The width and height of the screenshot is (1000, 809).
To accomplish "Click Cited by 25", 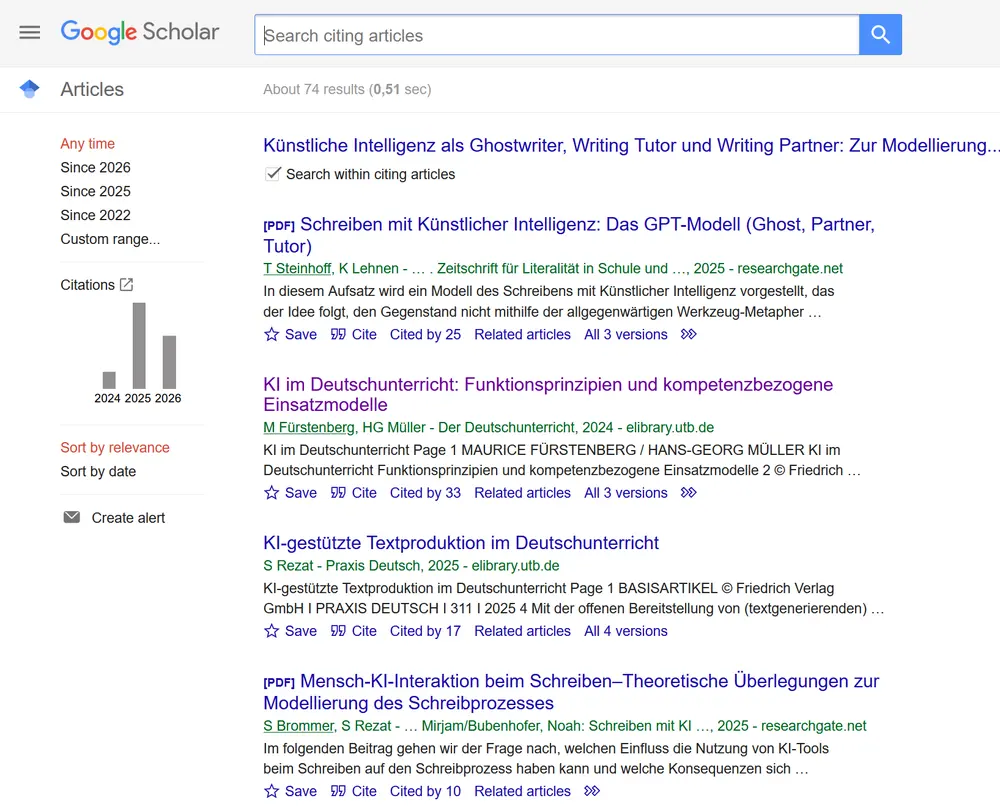I will tap(425, 334).
